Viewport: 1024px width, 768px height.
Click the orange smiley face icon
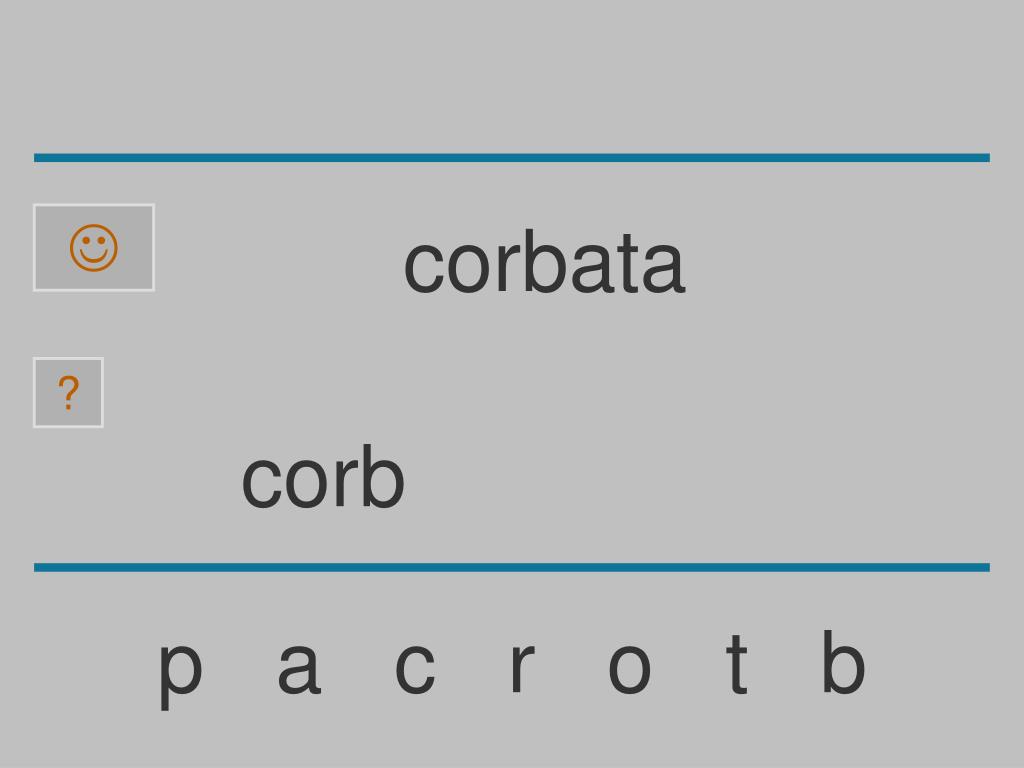[94, 248]
